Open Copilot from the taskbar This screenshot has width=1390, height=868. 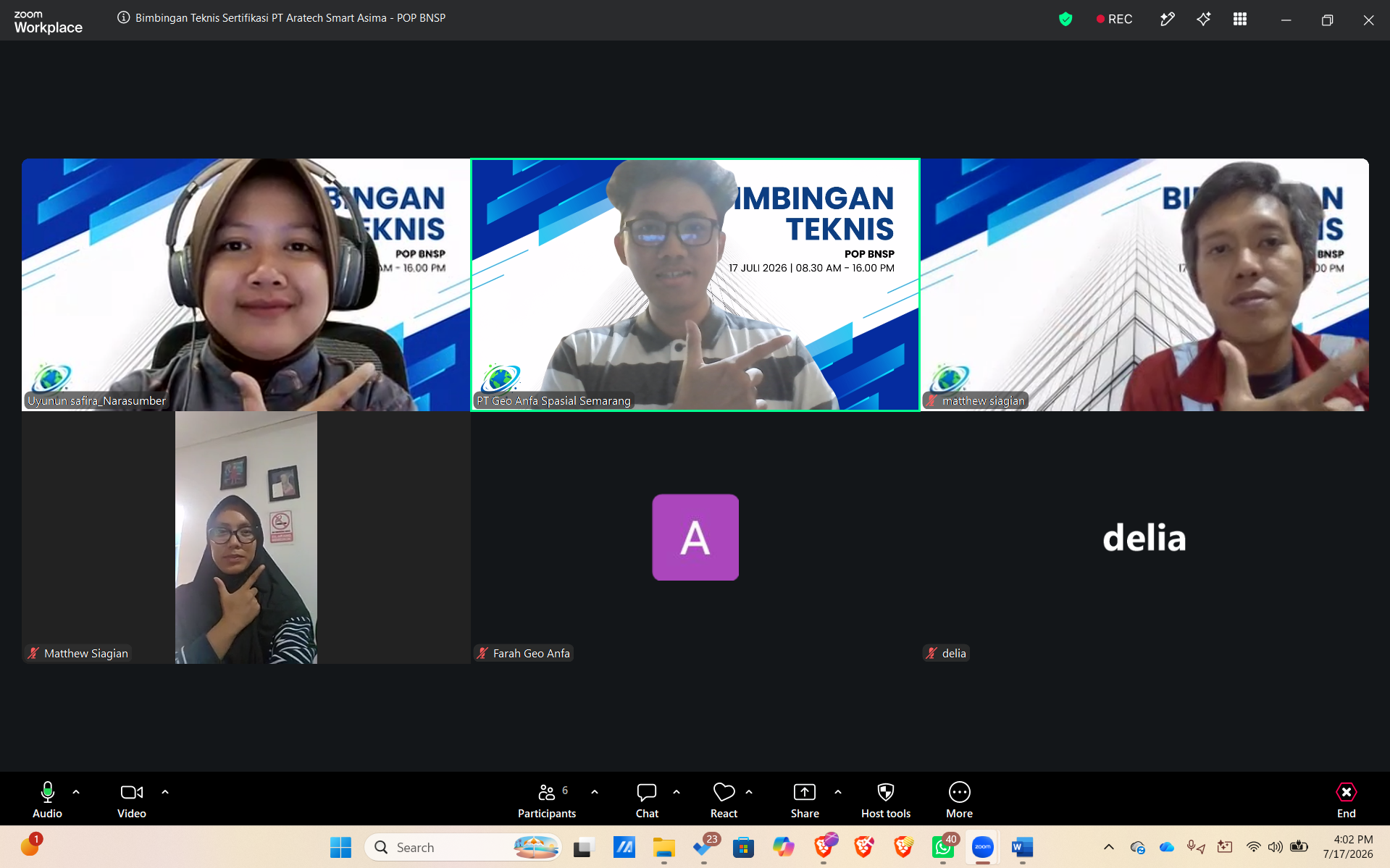pyautogui.click(x=783, y=847)
